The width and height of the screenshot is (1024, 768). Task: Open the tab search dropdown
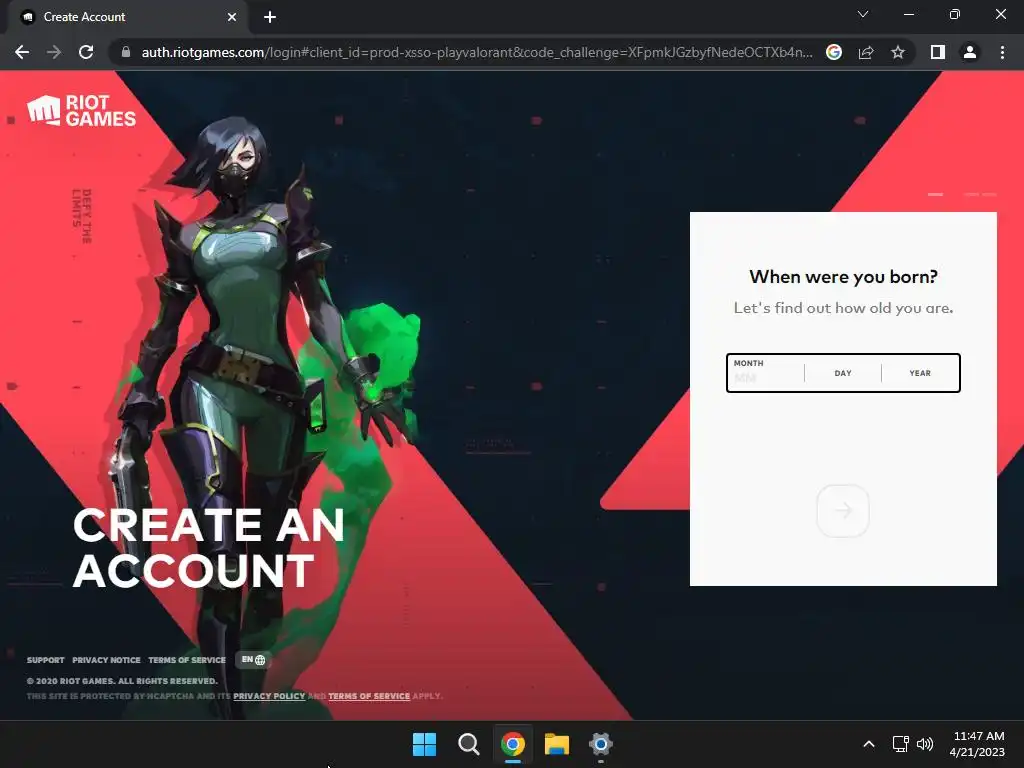863,14
